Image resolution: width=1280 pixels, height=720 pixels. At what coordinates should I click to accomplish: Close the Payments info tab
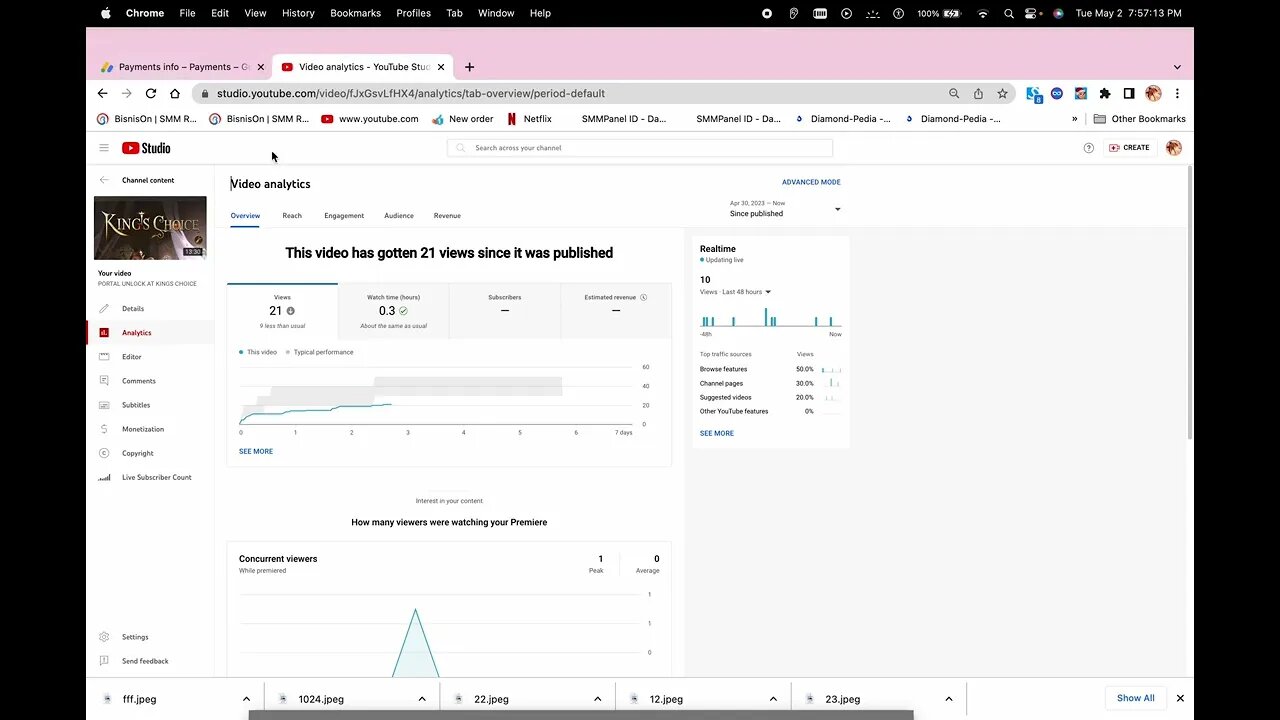pos(261,67)
